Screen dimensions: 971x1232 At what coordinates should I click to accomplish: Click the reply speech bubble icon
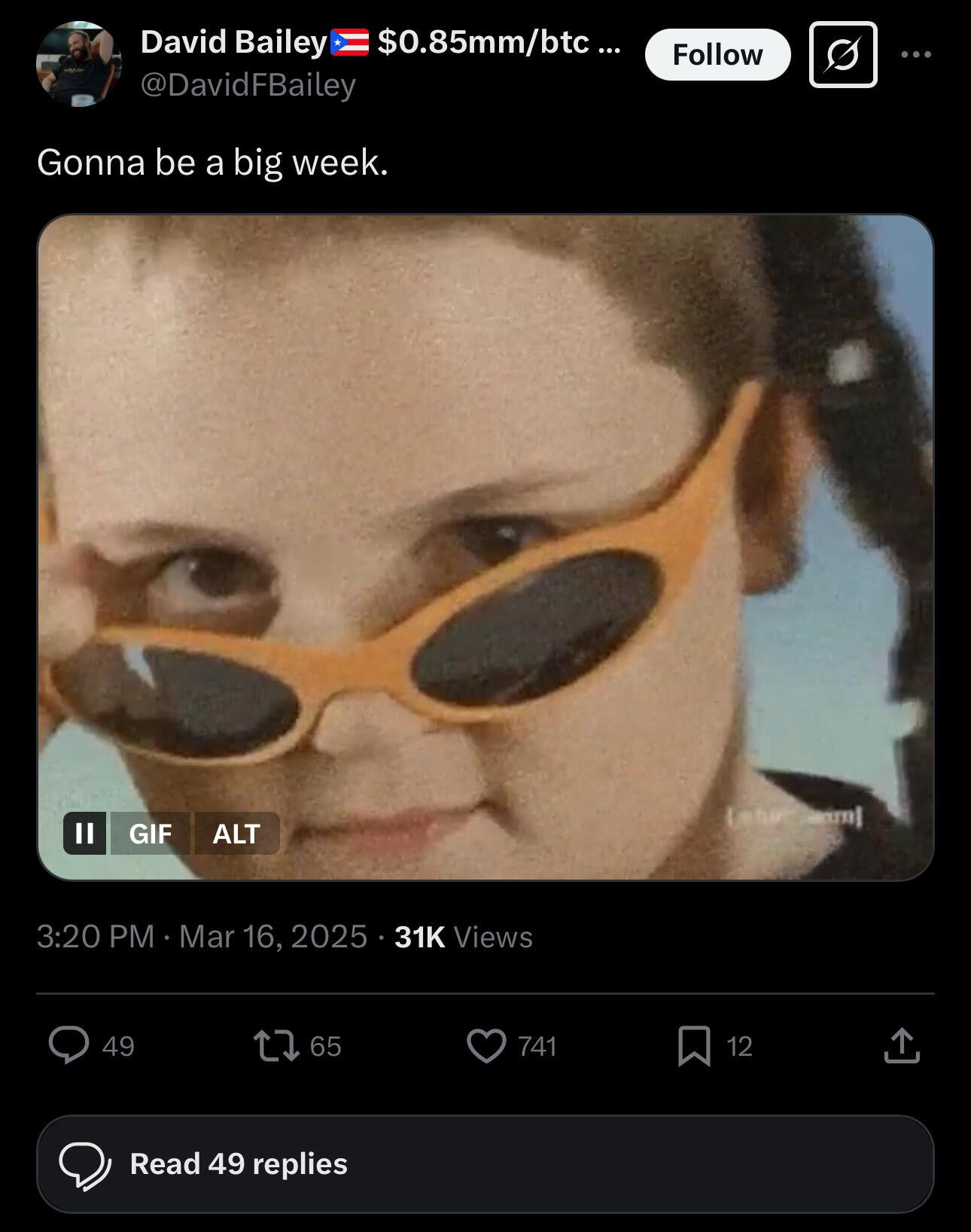tap(69, 1045)
